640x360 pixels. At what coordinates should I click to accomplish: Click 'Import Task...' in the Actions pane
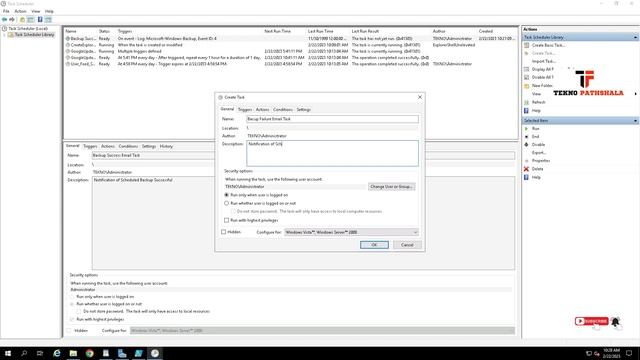tap(544, 61)
